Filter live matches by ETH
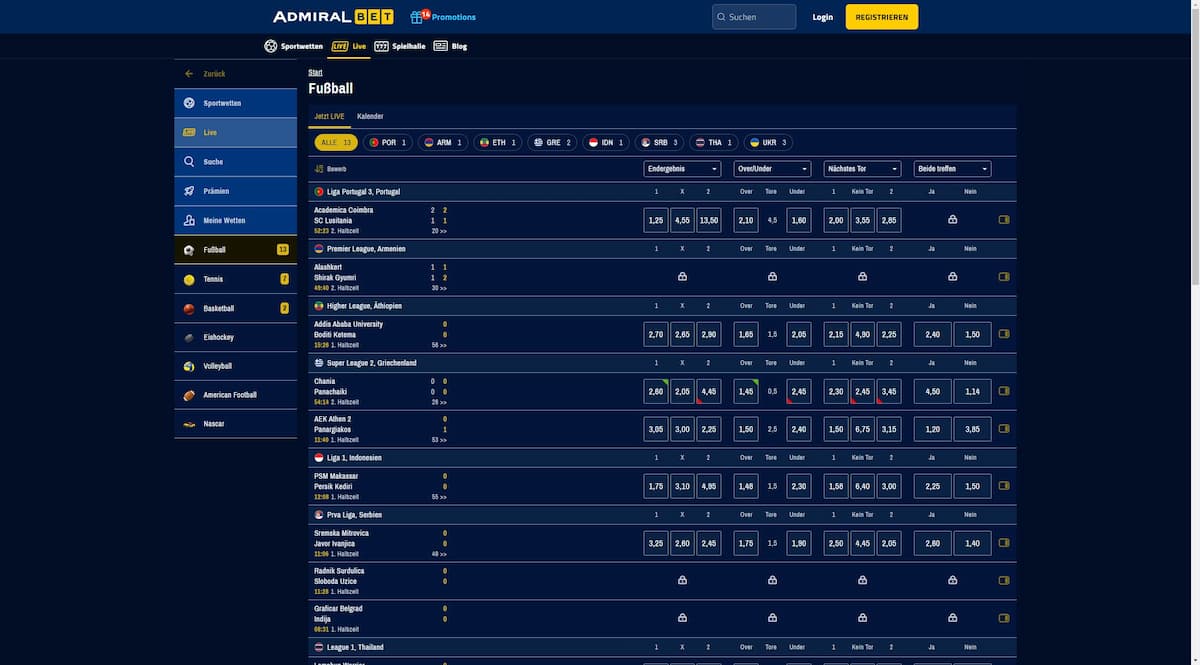 point(498,142)
